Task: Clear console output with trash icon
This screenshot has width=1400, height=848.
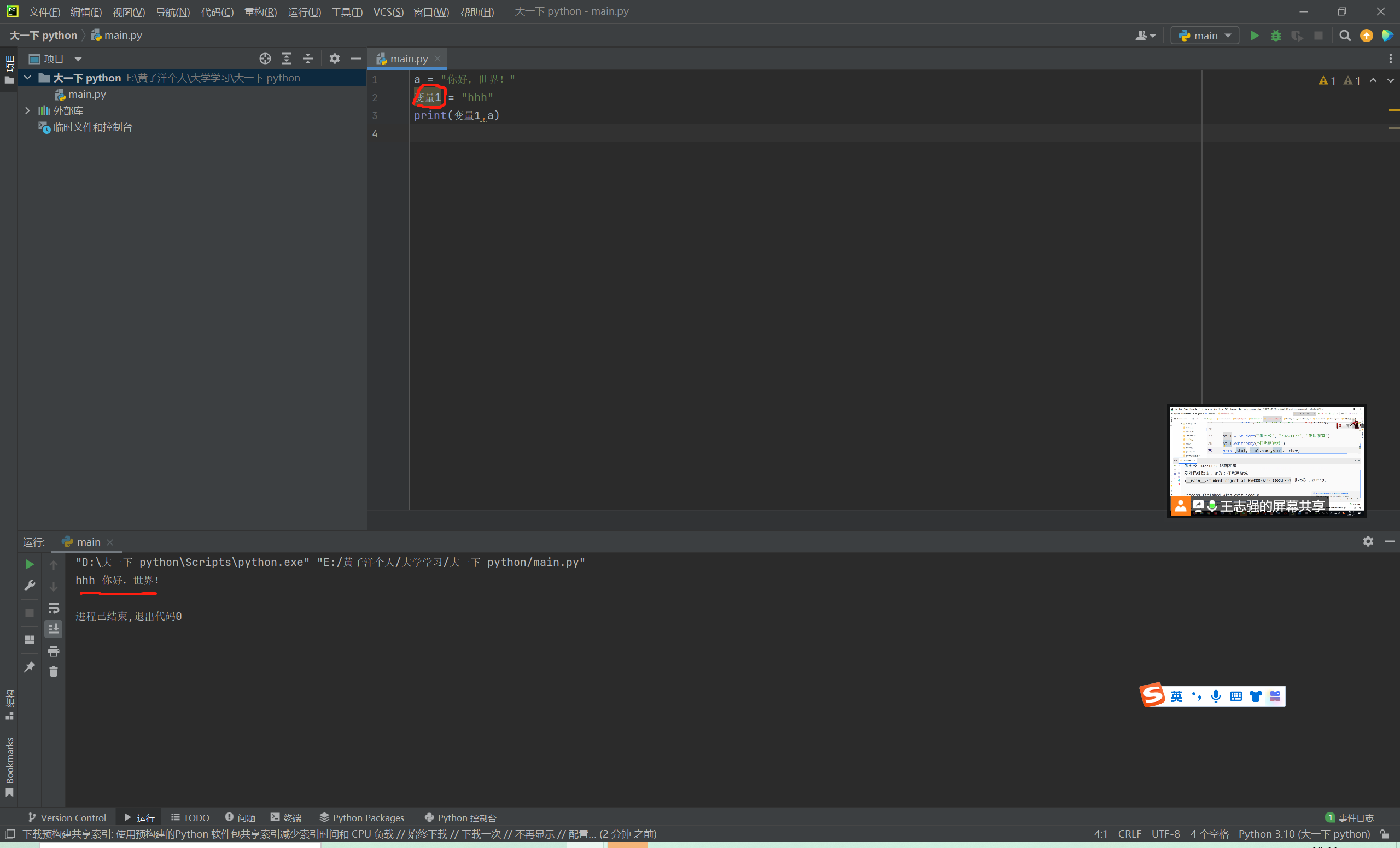Action: tap(54, 672)
